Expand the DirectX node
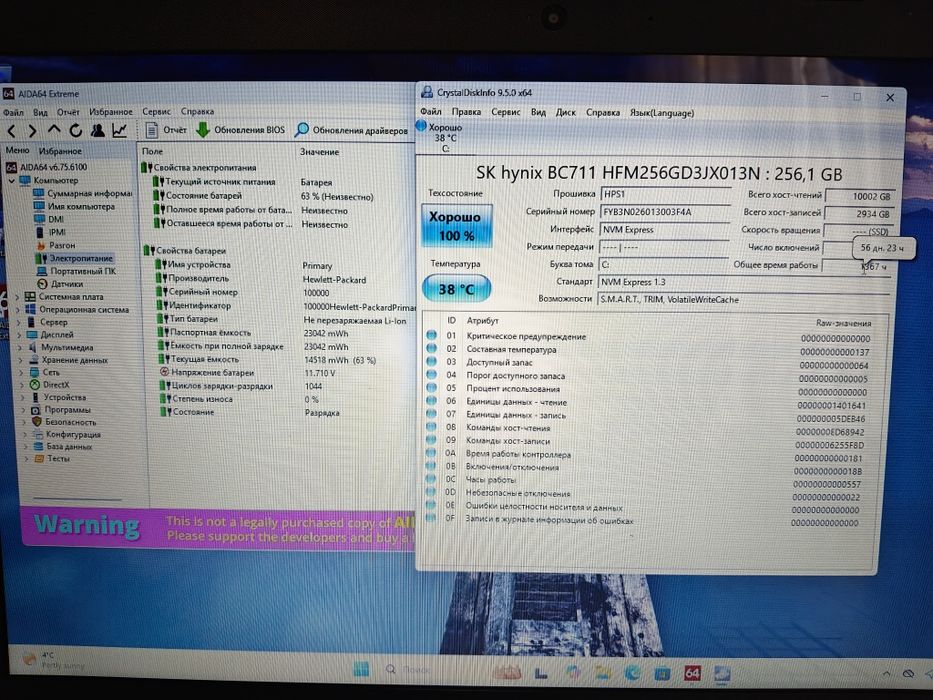933x700 pixels. tap(22, 385)
